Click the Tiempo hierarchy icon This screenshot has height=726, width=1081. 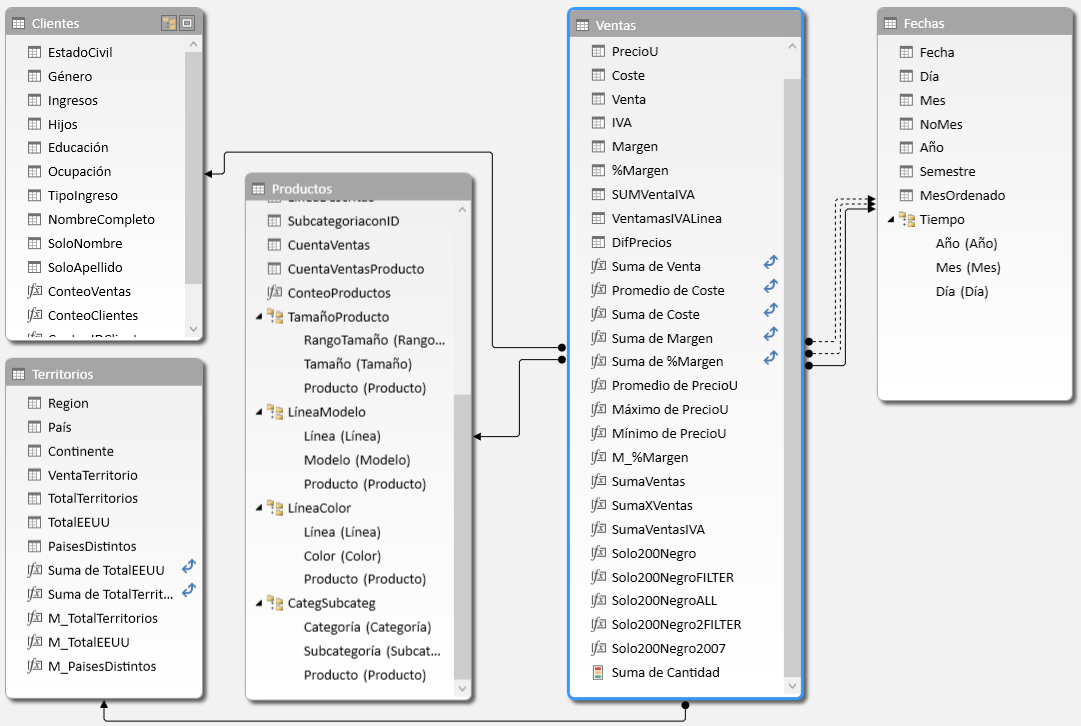pos(907,219)
